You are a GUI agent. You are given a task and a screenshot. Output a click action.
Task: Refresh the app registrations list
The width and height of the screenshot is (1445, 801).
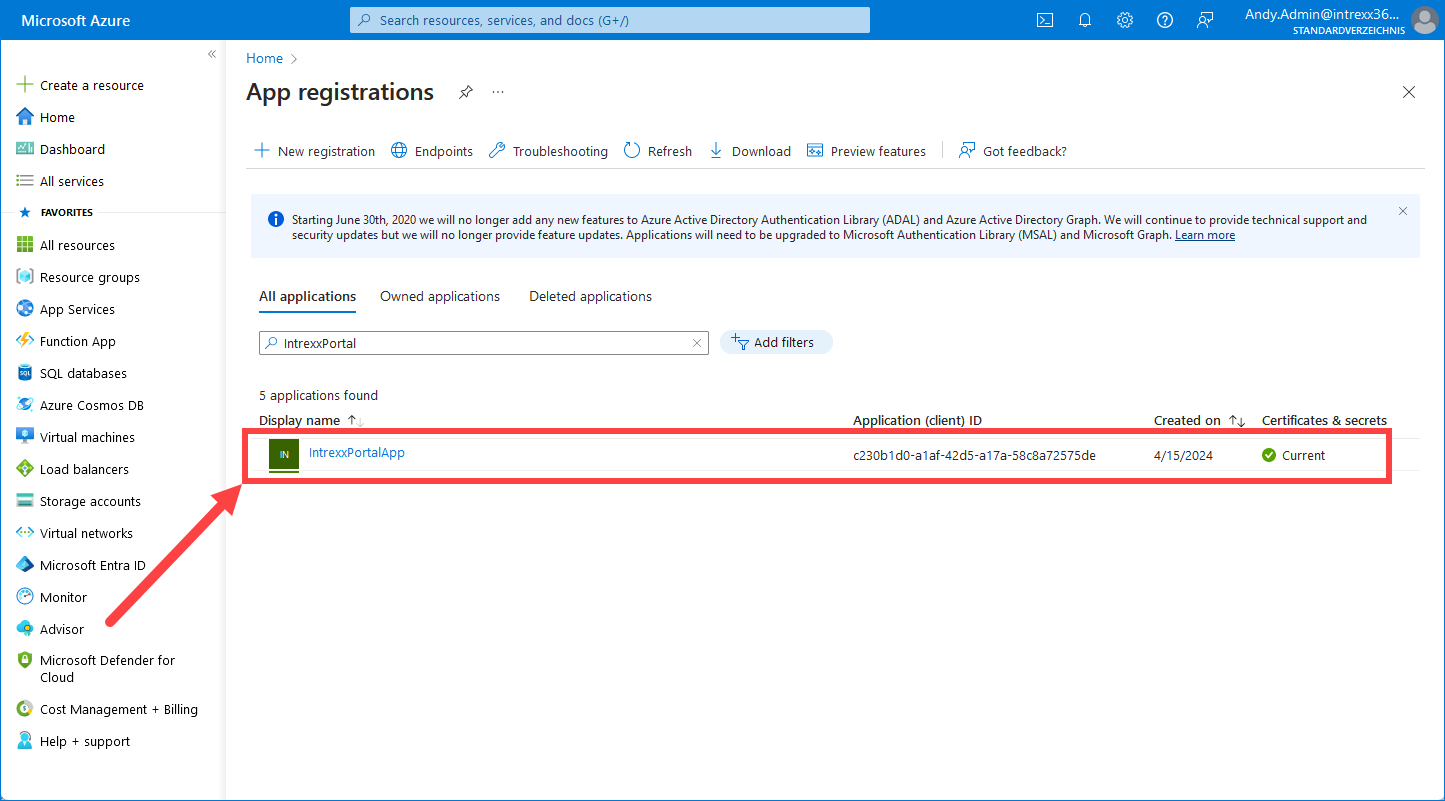[658, 151]
